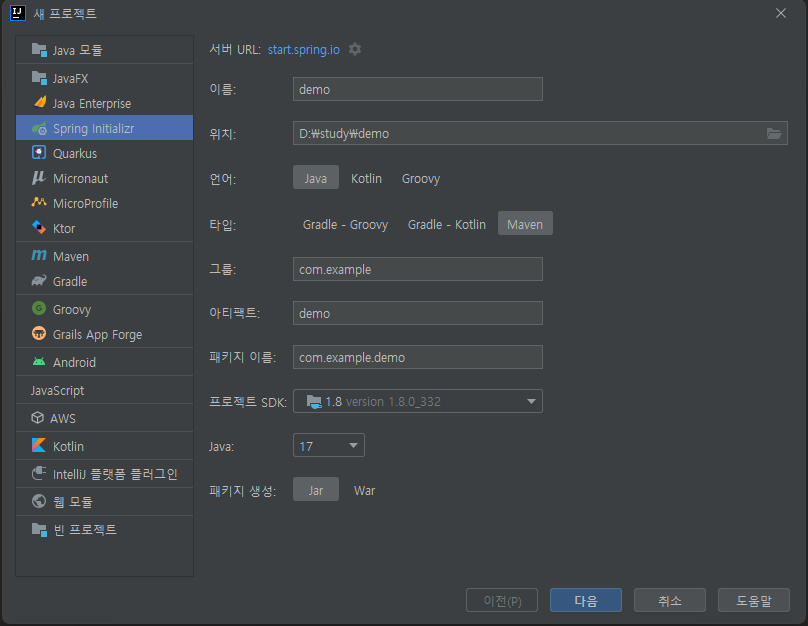Set language to Java
Viewport: 808px width, 626px height.
point(315,178)
